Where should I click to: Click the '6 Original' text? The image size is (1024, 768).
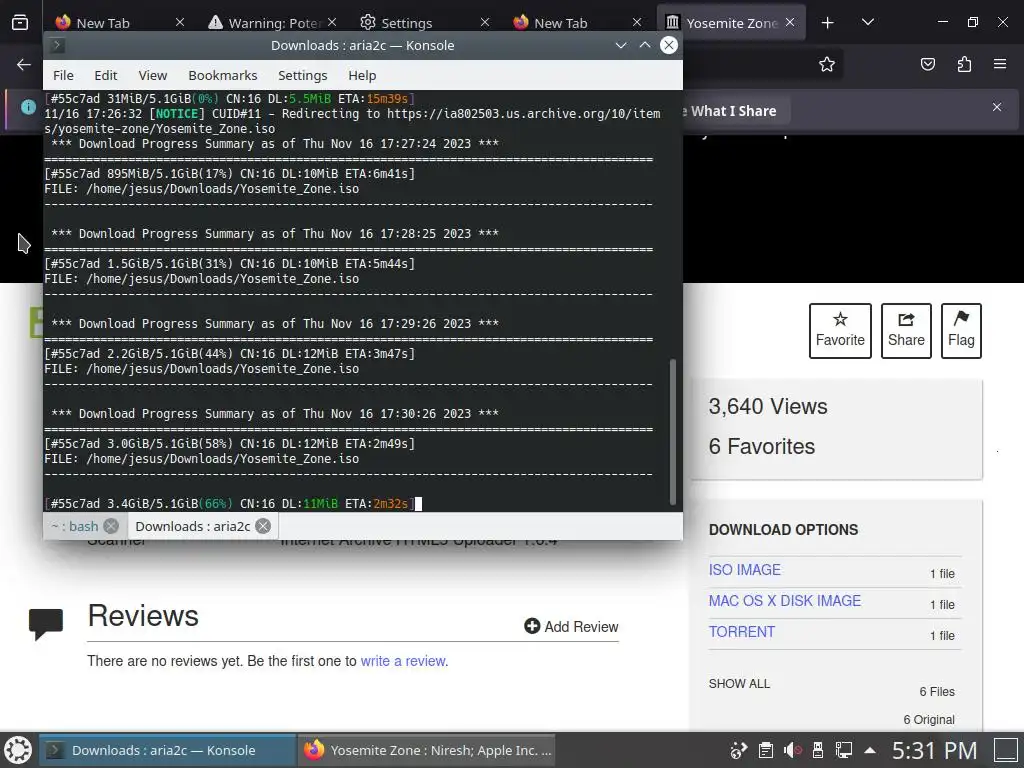929,720
